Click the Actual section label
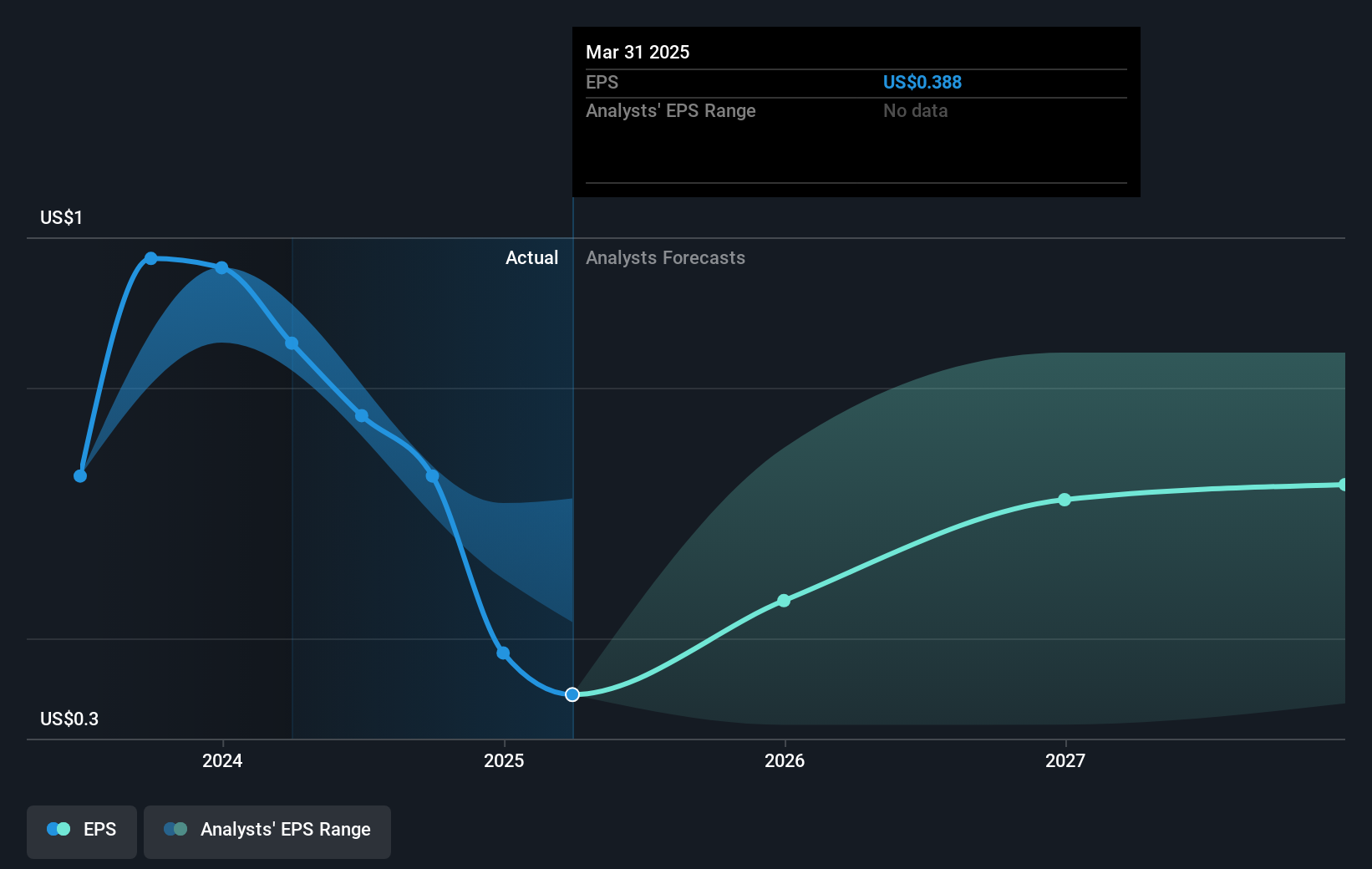The image size is (1372, 869). pyautogui.click(x=531, y=257)
